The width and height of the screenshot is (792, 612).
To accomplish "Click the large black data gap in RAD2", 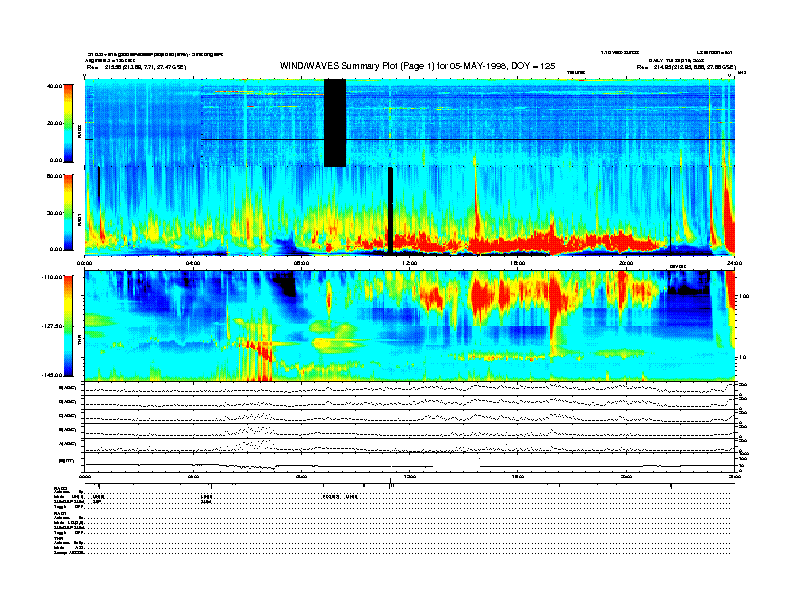I will point(335,123).
